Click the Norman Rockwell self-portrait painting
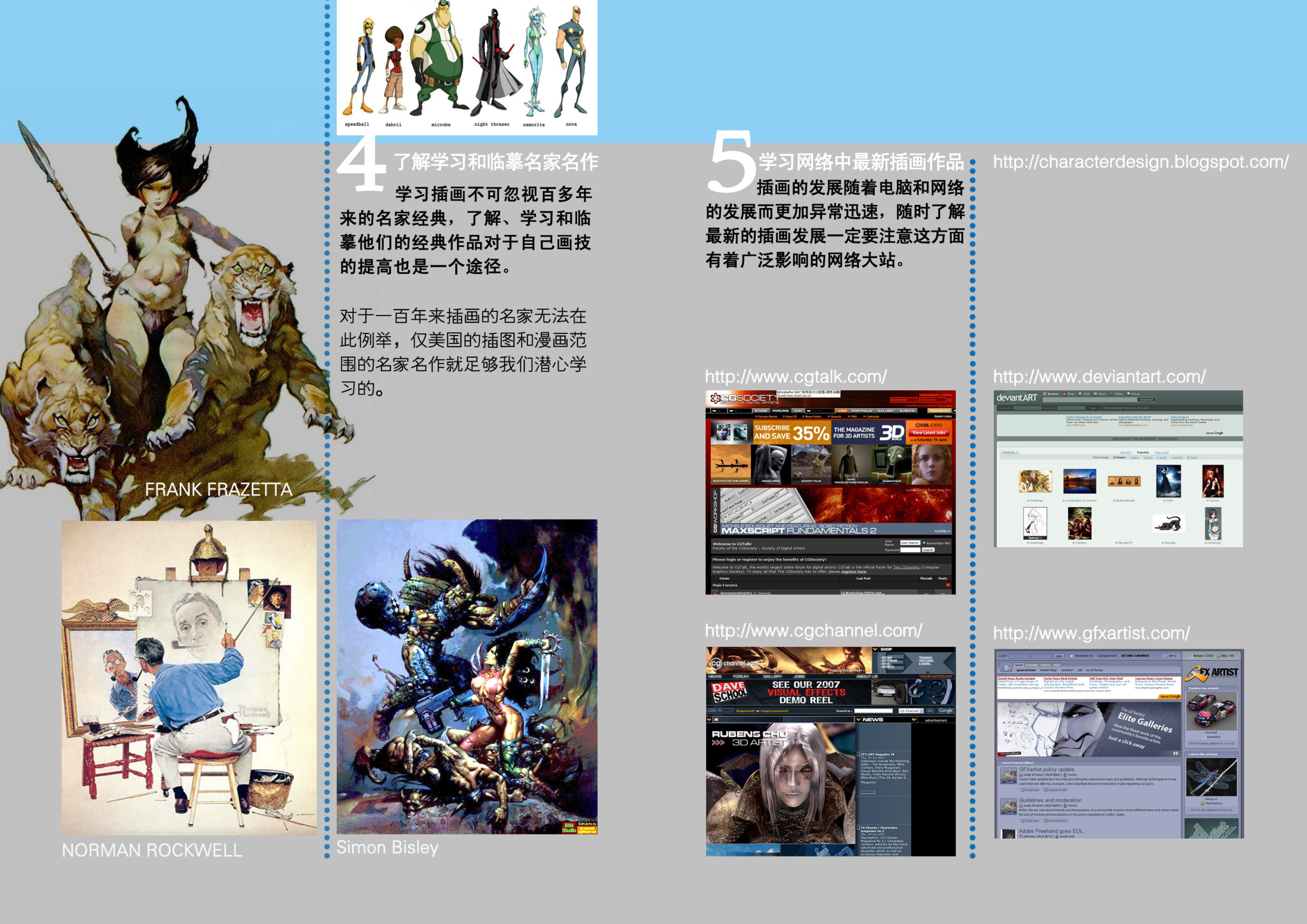The height and width of the screenshot is (924, 1307). point(189,677)
